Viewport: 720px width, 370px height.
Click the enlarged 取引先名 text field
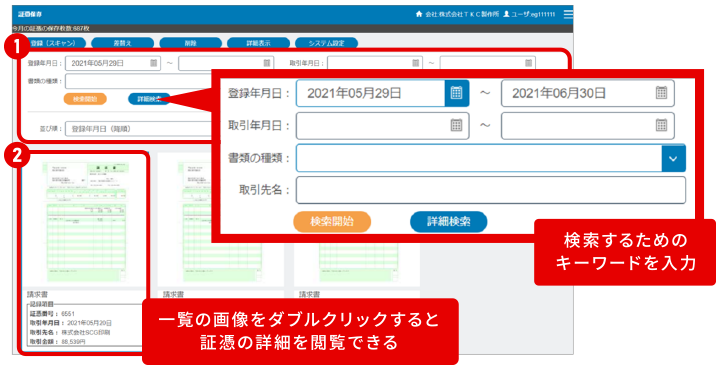(x=491, y=190)
